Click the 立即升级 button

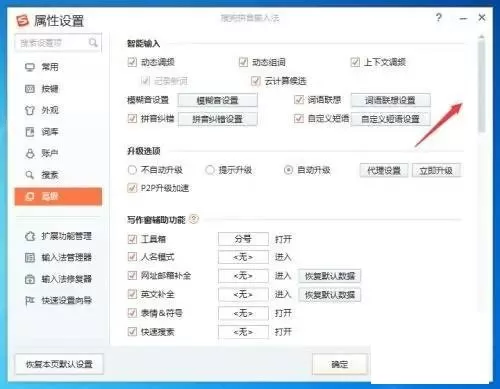(x=436, y=171)
